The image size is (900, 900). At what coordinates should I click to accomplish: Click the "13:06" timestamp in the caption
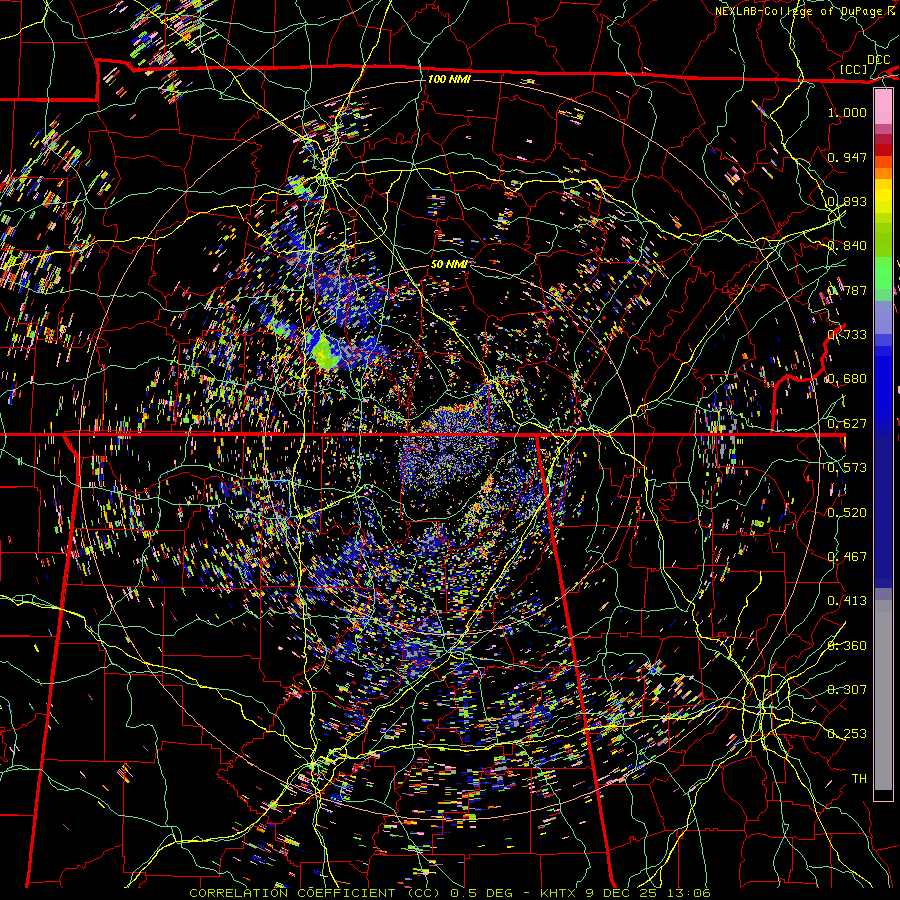click(688, 893)
